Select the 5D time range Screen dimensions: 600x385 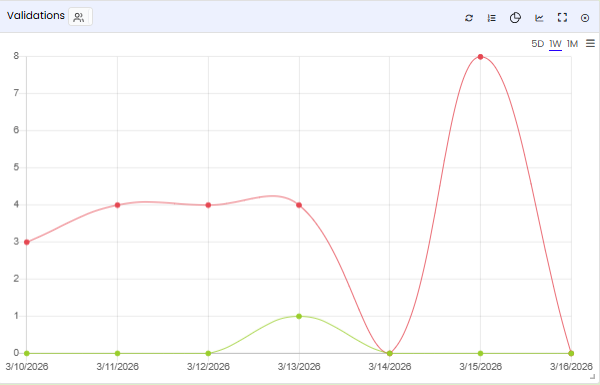tap(537, 44)
